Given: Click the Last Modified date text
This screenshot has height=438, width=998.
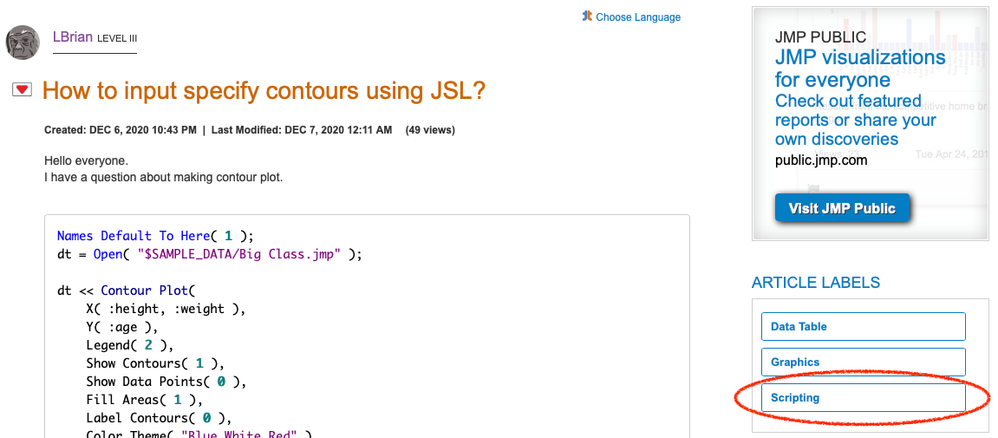Looking at the screenshot, I should (x=302, y=131).
